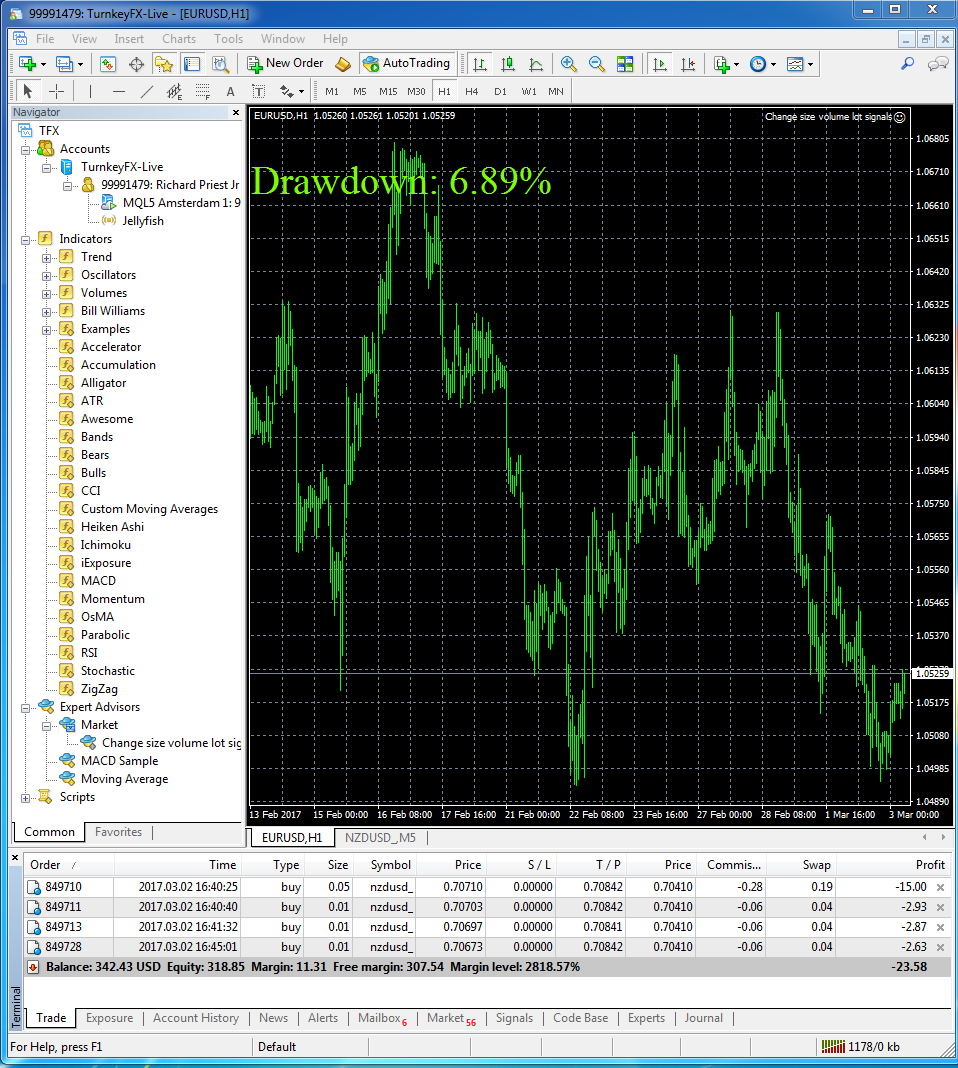Switch to the Account History tab
This screenshot has width=958, height=1068.
[x=196, y=1018]
